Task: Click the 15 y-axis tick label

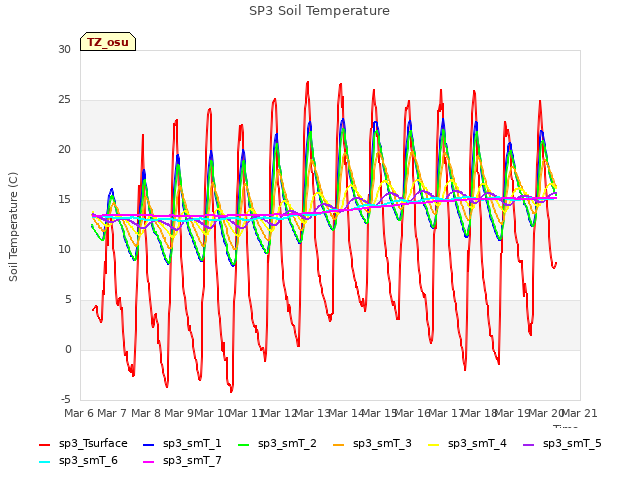Action: pos(64,200)
